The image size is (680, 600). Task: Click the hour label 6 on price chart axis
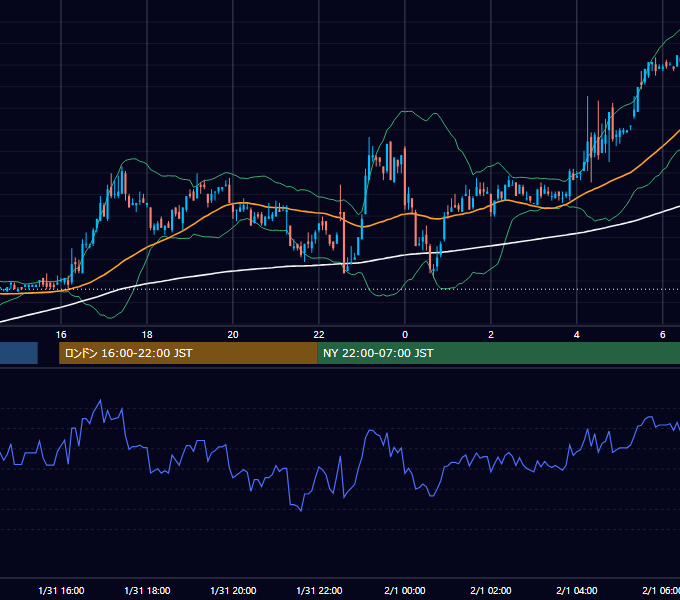[662, 334]
